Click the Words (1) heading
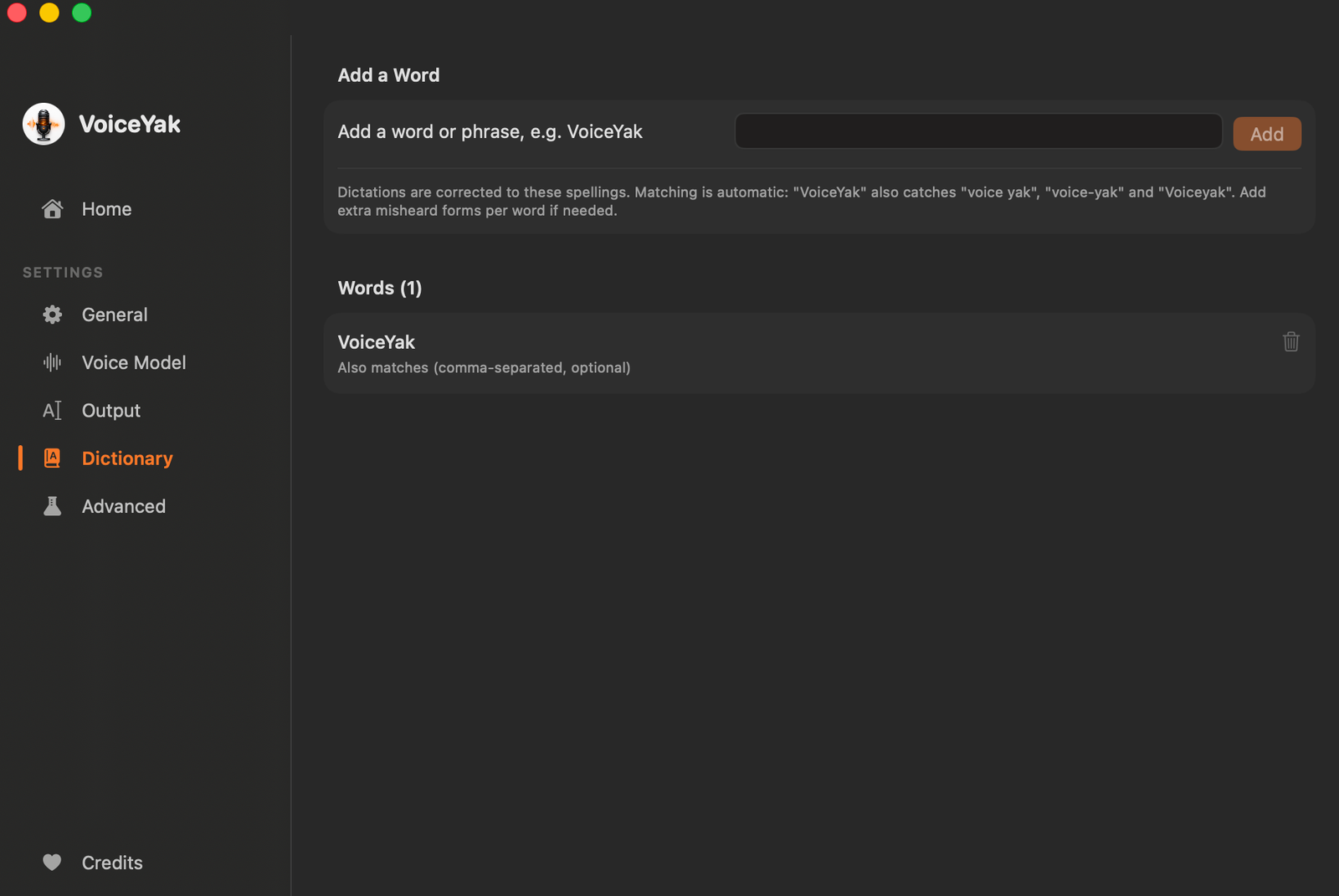The image size is (1339, 896). (x=380, y=288)
